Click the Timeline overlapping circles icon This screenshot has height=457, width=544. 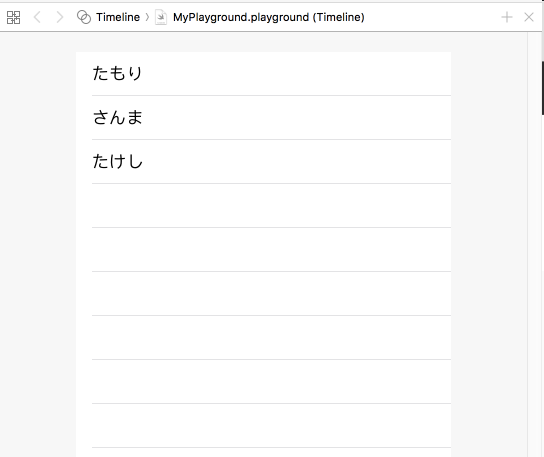84,17
